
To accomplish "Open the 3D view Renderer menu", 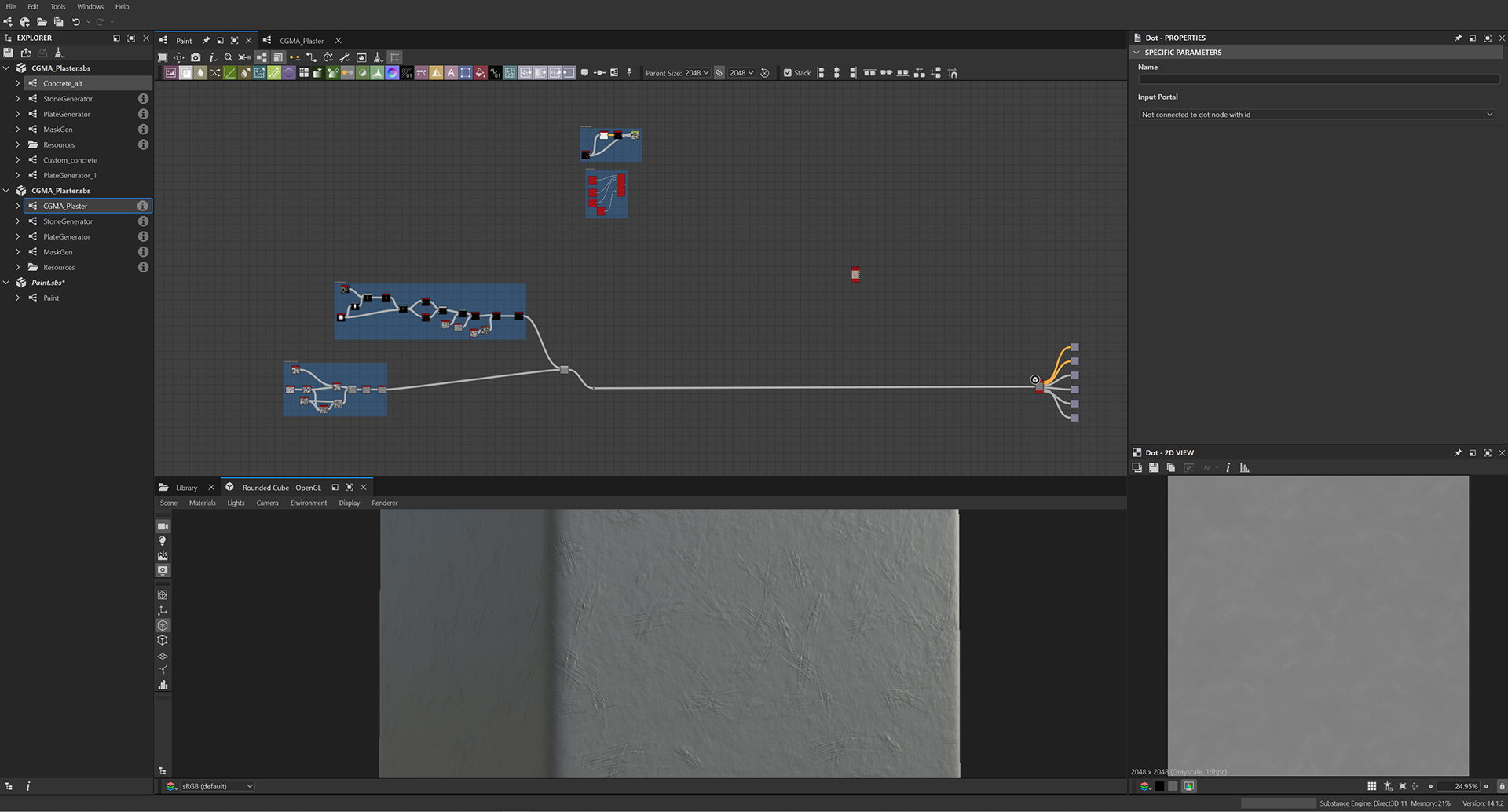I will tap(385, 503).
